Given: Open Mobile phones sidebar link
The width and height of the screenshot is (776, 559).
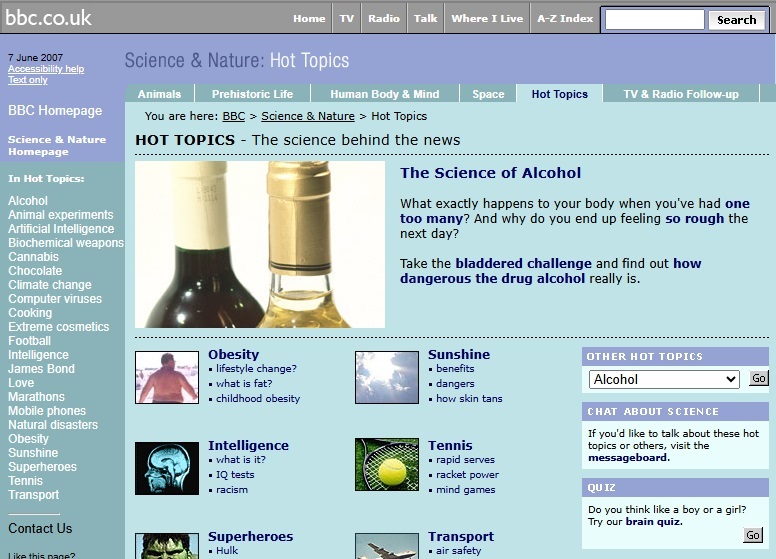Looking at the screenshot, I should [47, 411].
